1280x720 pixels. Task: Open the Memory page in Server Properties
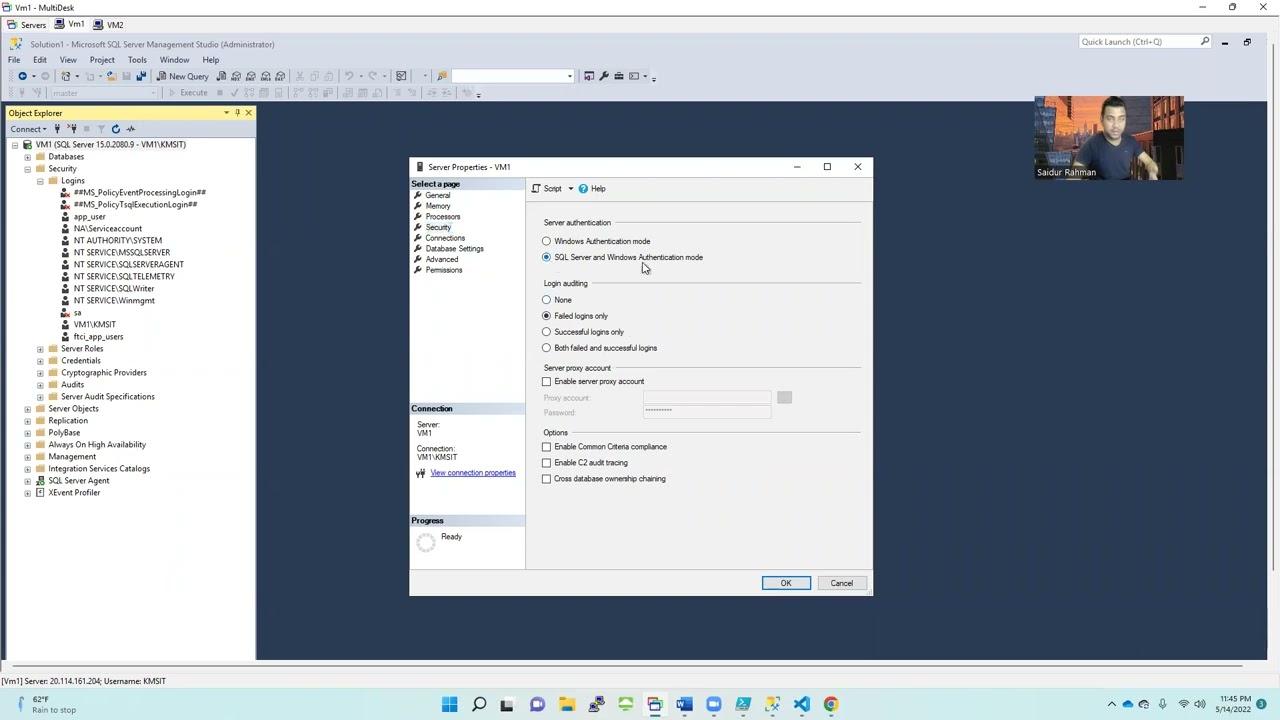(x=438, y=206)
